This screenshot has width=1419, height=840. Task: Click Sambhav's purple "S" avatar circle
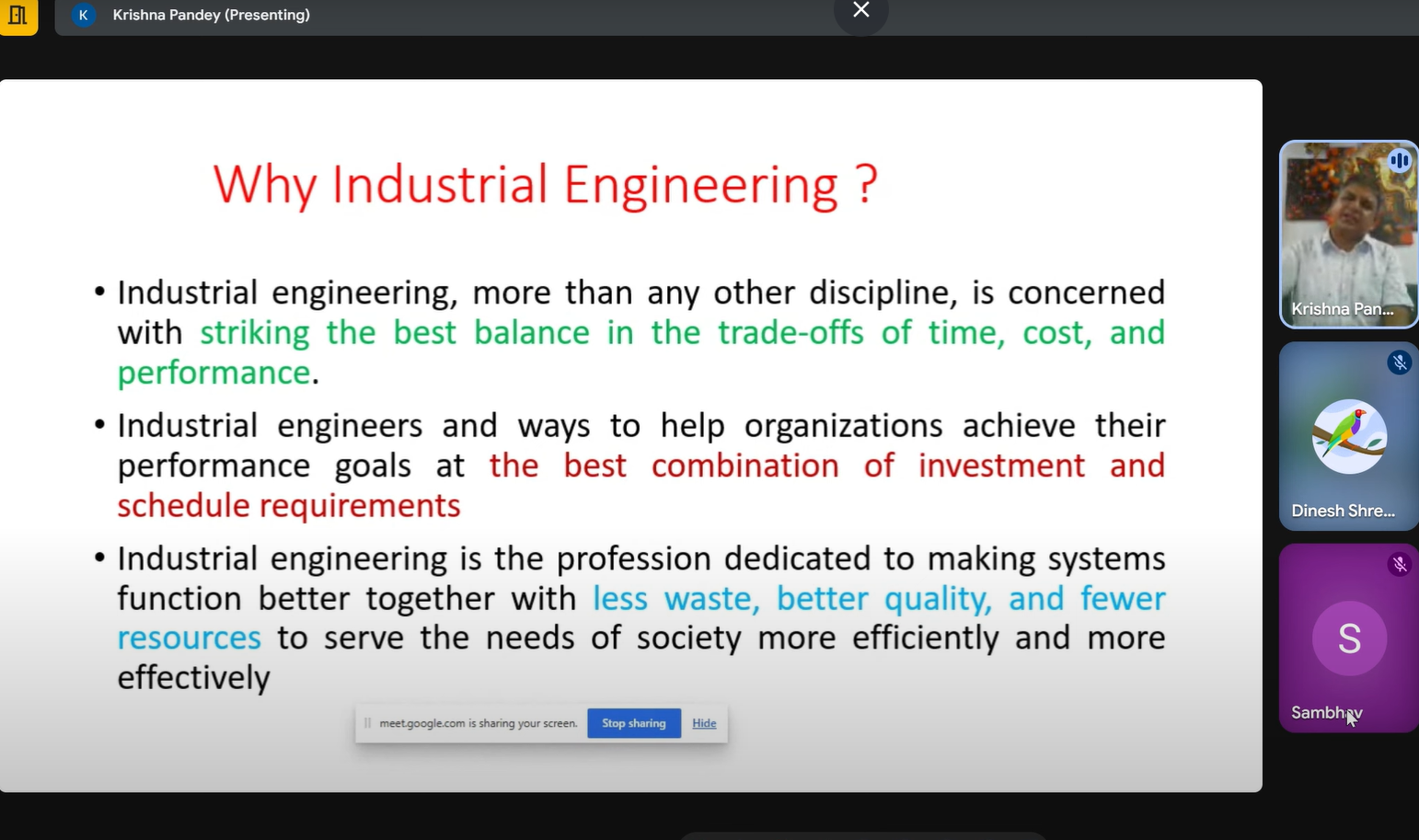[1349, 638]
